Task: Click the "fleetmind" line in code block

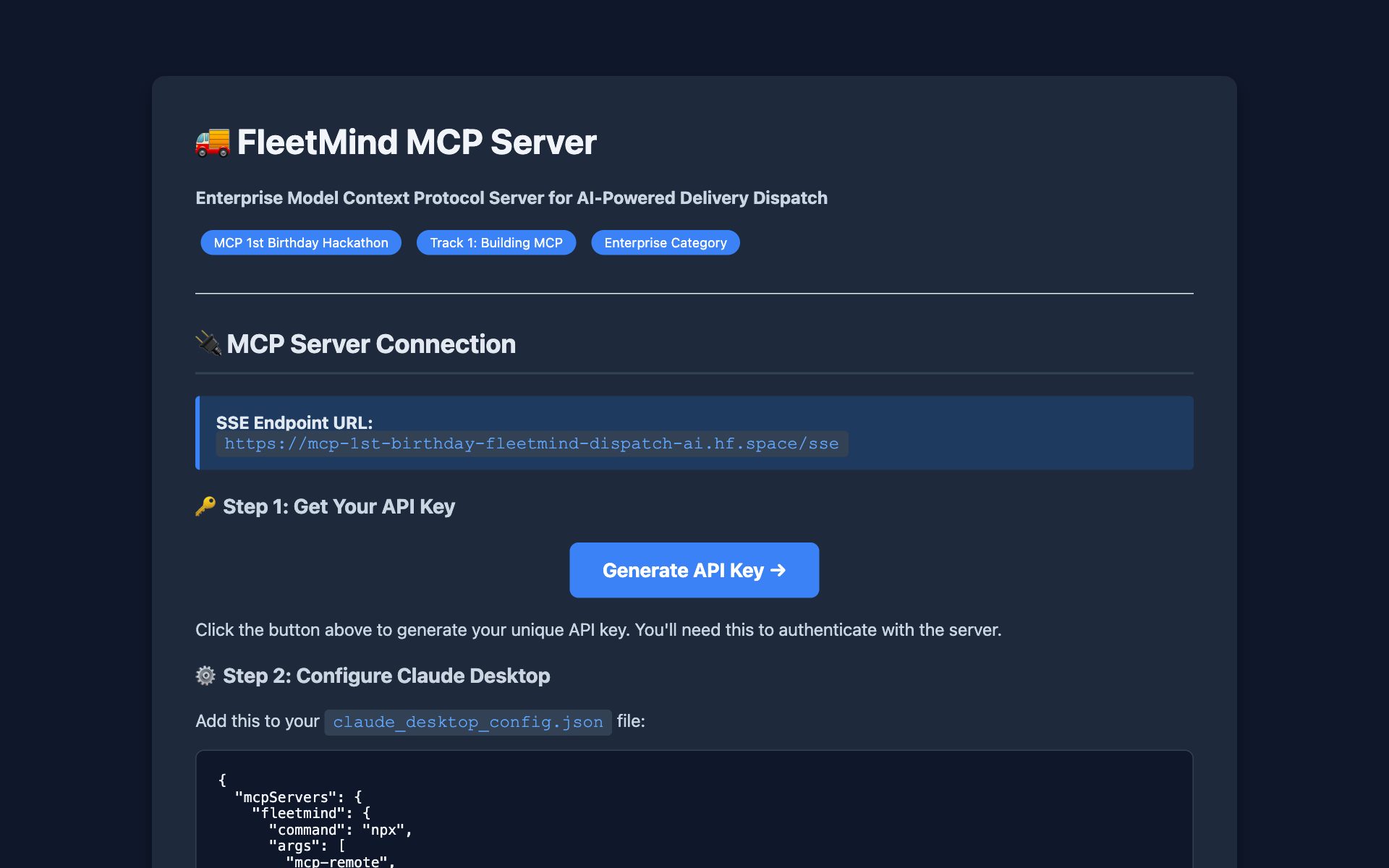Action: [x=311, y=813]
